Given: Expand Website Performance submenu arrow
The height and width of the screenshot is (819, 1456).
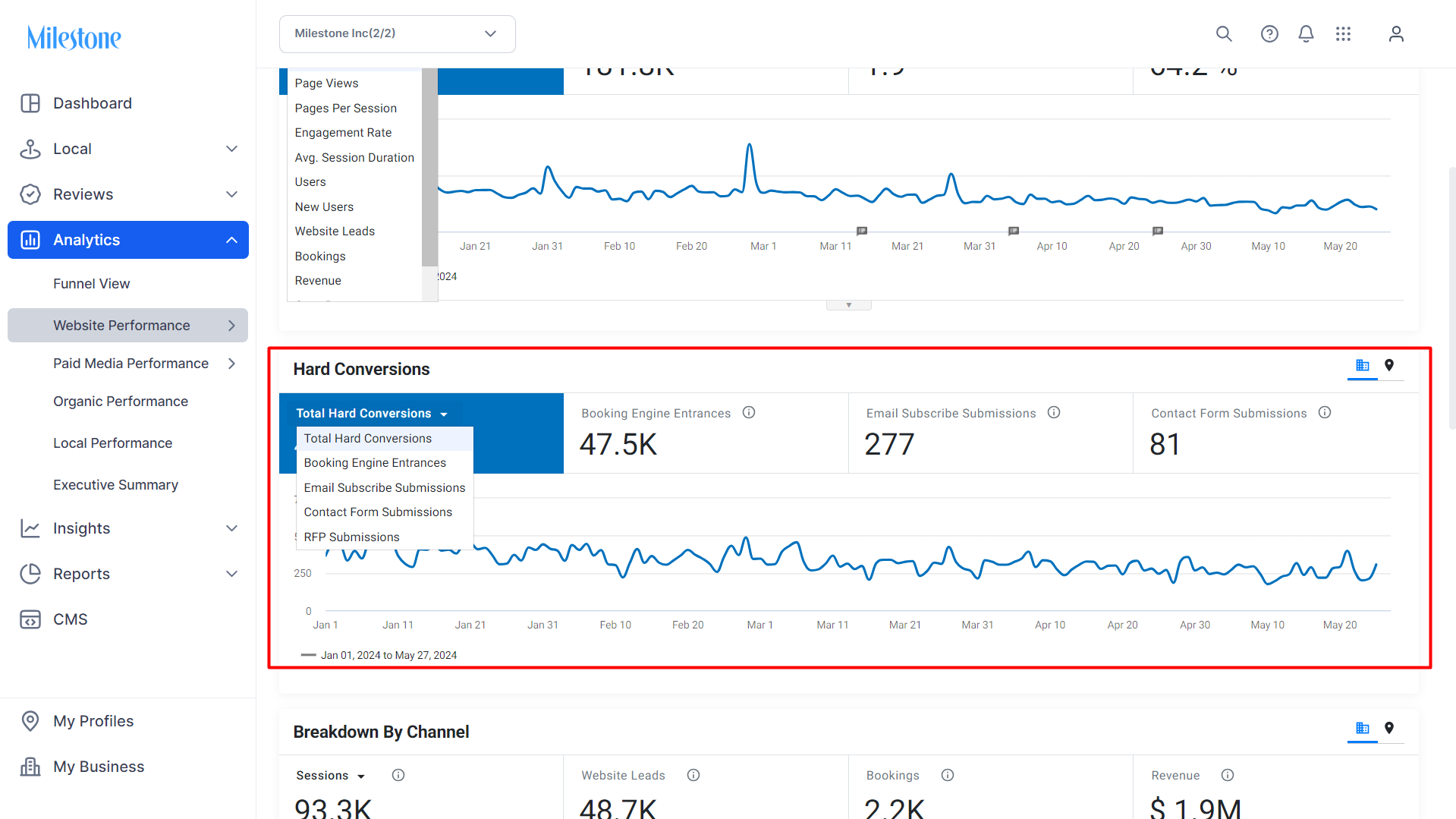Looking at the screenshot, I should pyautogui.click(x=232, y=326).
